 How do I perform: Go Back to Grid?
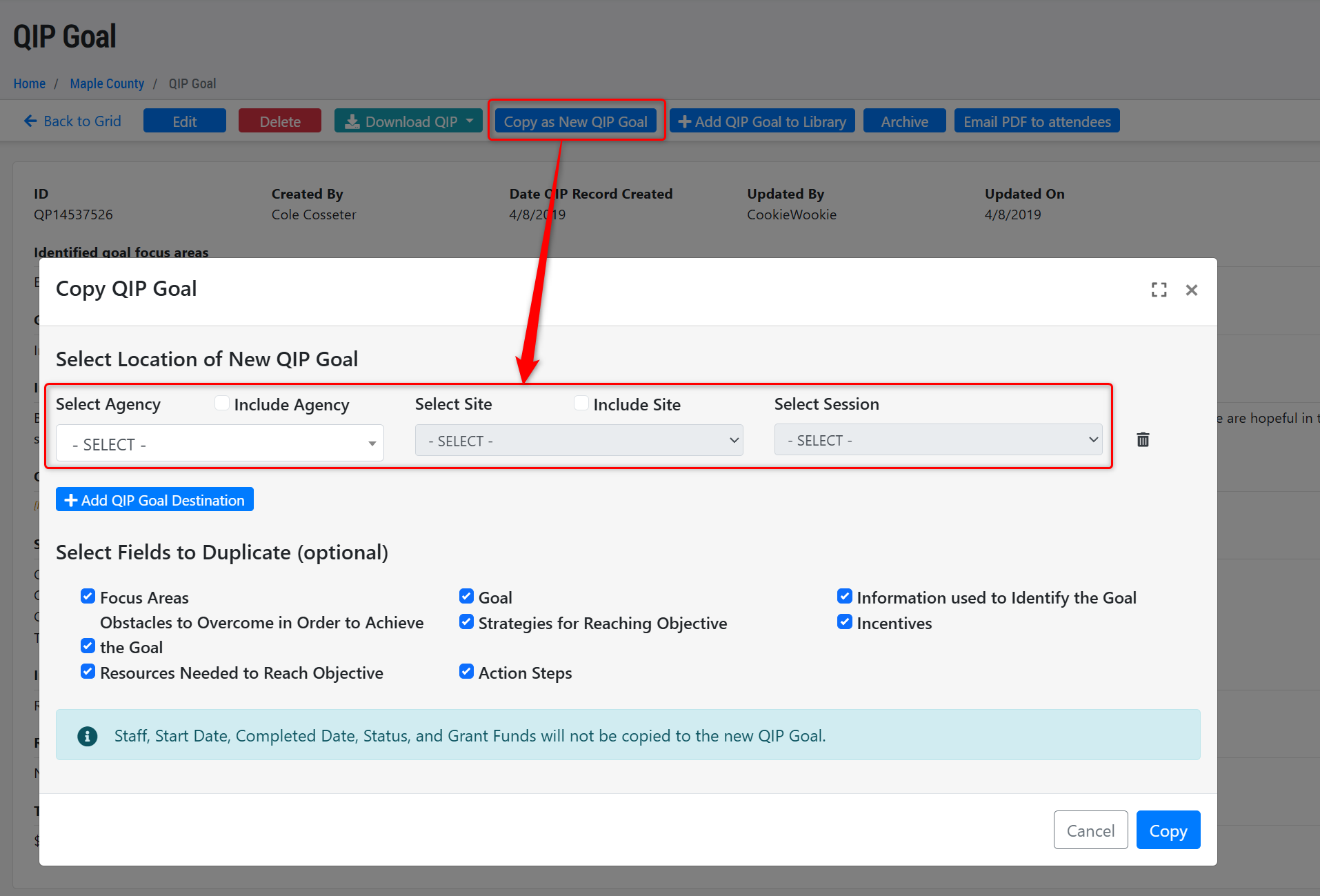click(72, 121)
